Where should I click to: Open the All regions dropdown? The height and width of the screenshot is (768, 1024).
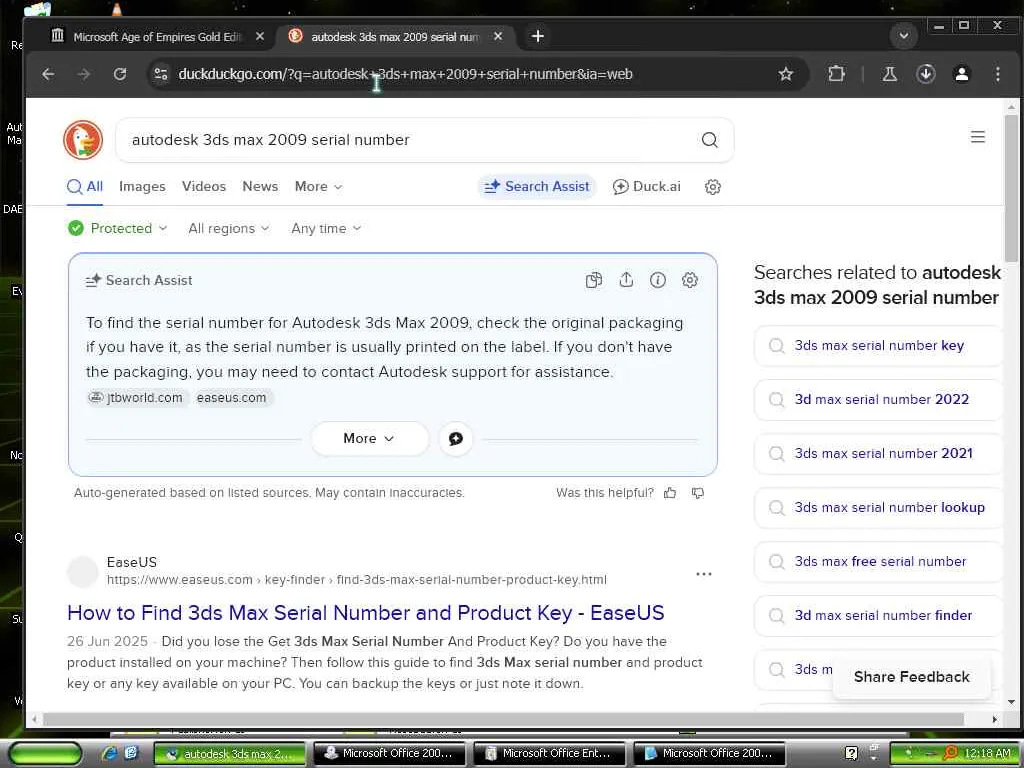point(229,229)
